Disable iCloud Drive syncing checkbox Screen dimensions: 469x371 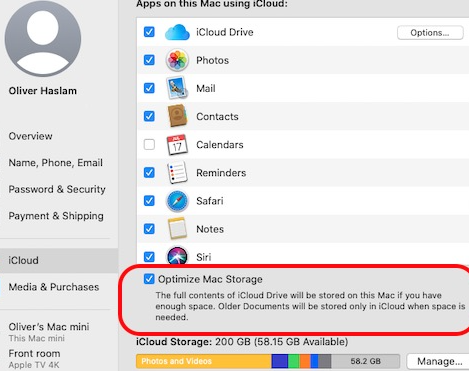click(x=149, y=32)
